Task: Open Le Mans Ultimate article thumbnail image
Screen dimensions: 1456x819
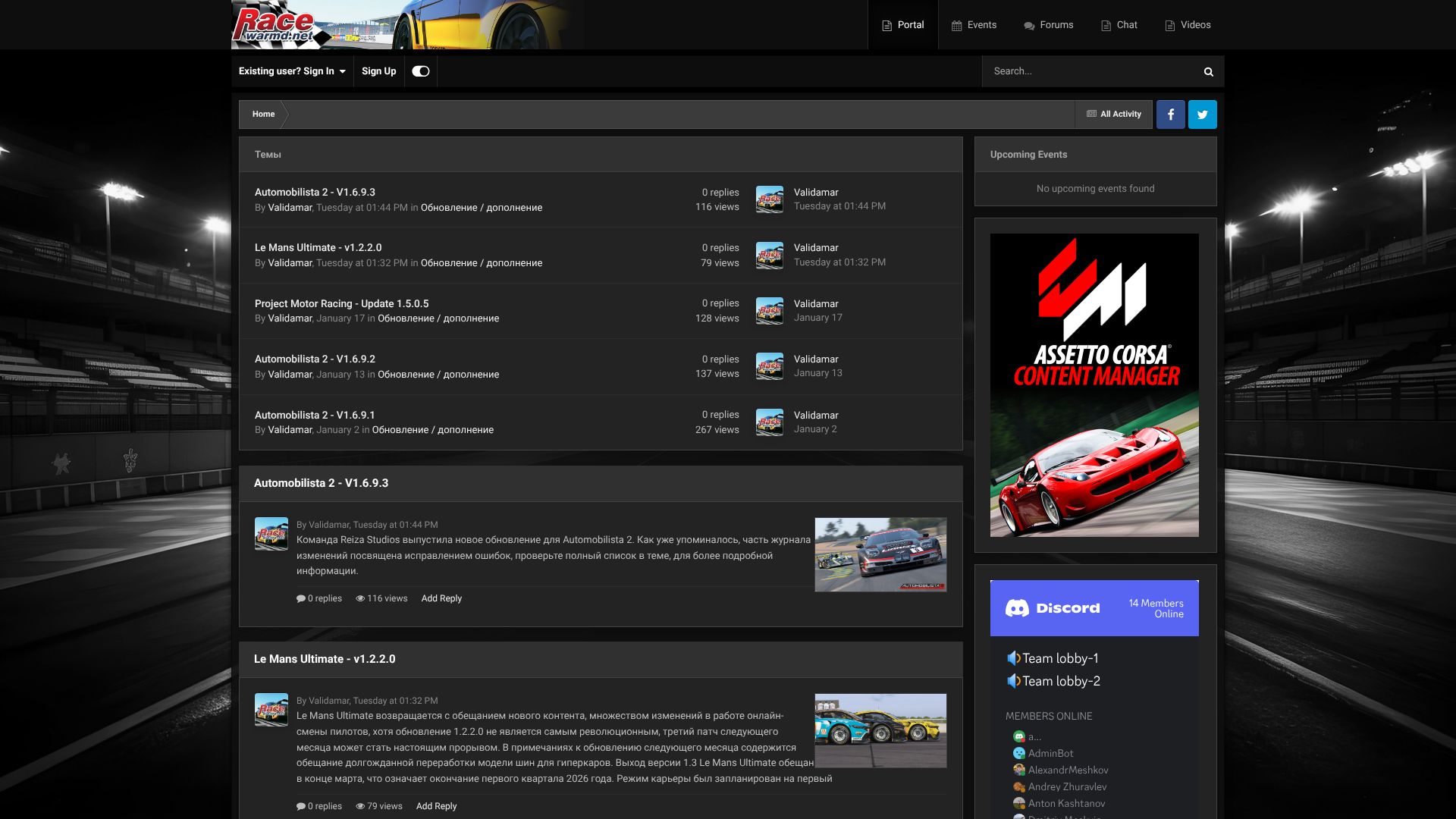Action: coord(880,730)
